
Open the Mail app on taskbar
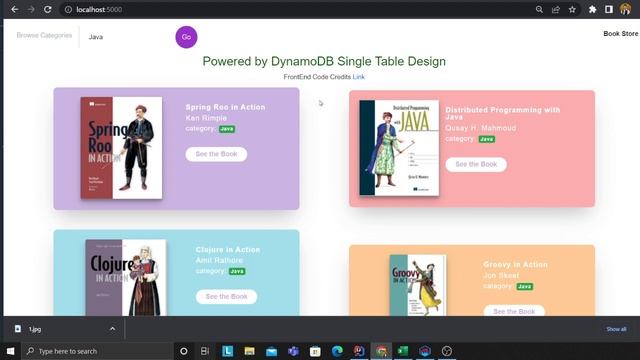[271, 351]
